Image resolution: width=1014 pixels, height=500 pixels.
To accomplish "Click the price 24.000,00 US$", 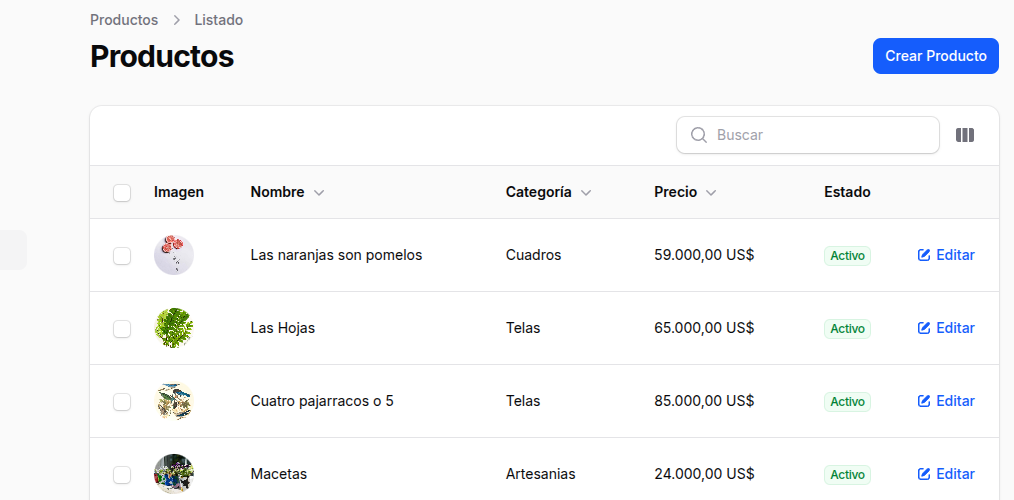I will pyautogui.click(x=704, y=474).
